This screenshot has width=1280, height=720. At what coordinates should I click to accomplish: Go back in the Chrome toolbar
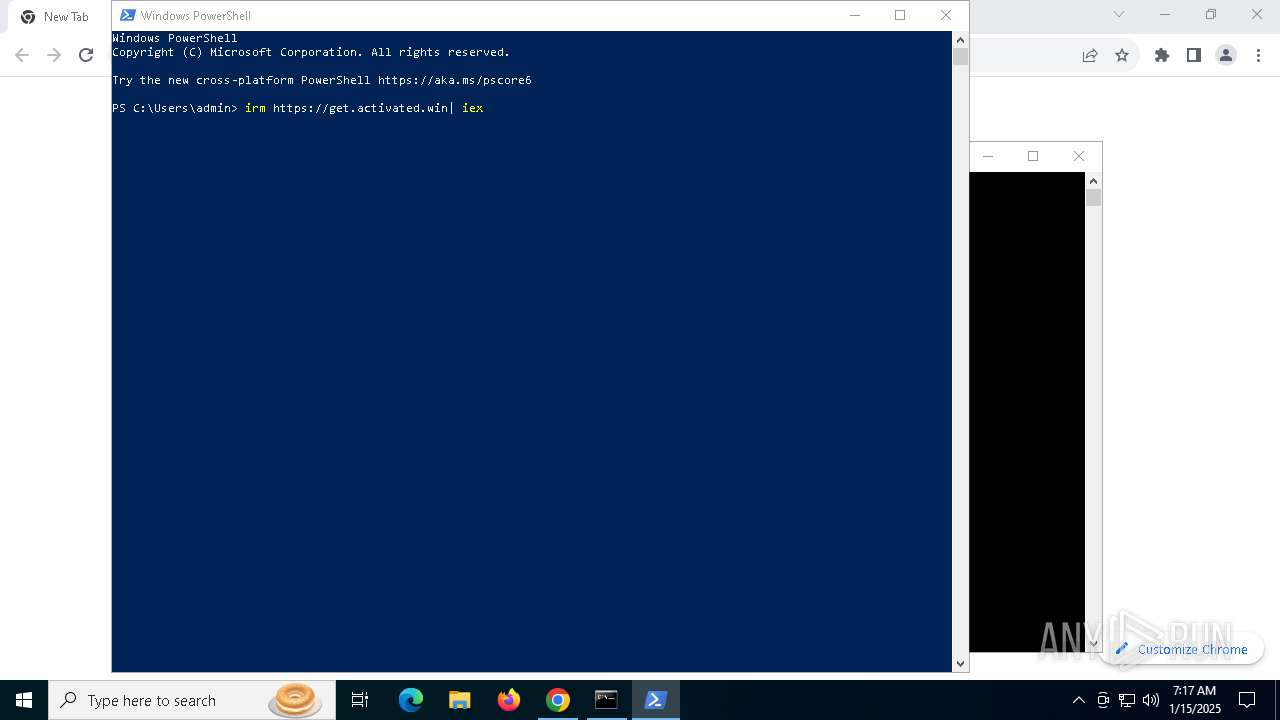click(x=22, y=55)
